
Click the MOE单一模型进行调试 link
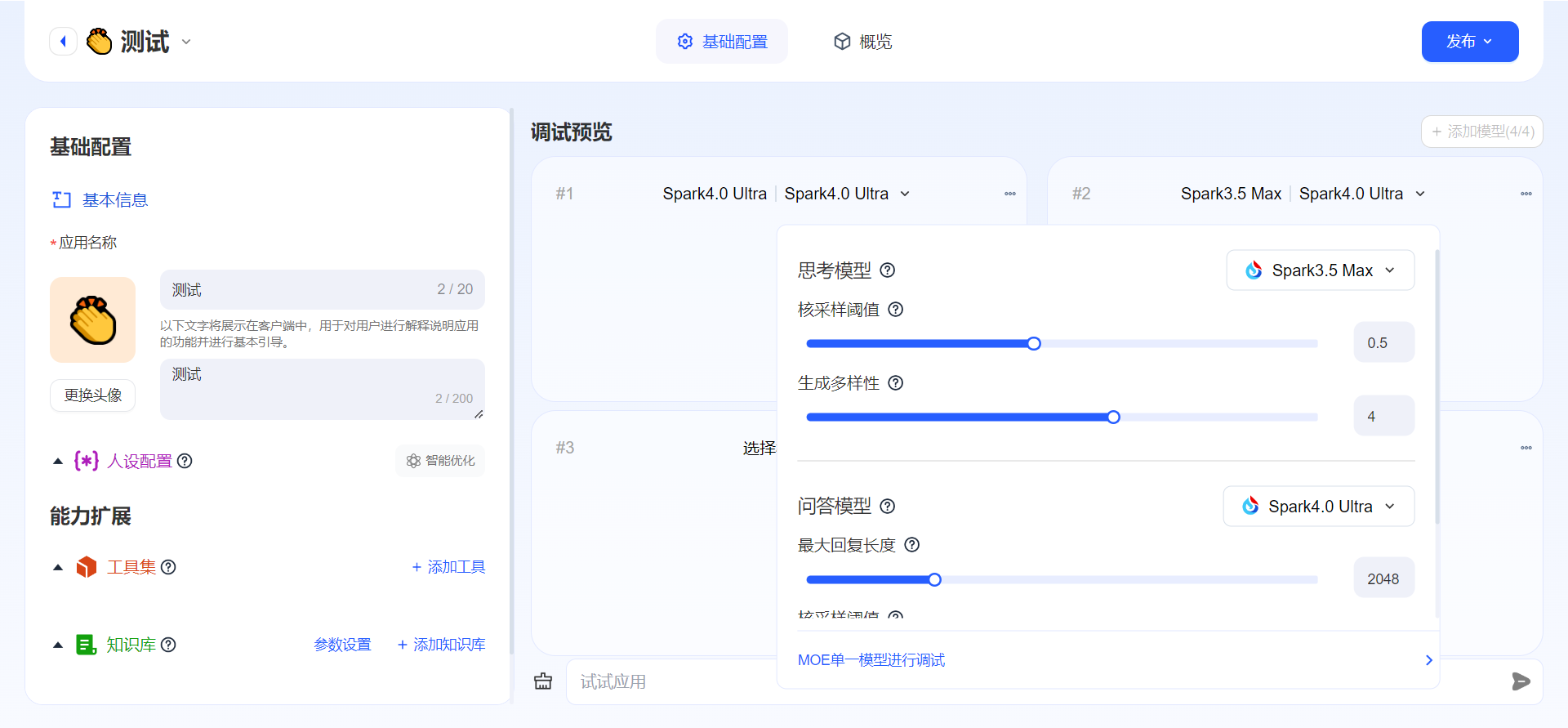point(871,660)
